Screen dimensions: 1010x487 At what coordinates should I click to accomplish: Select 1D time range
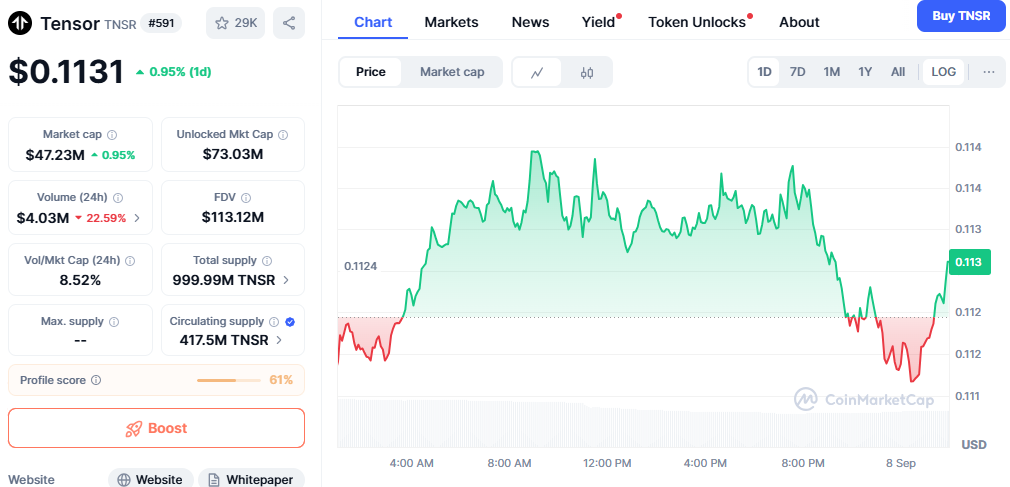click(x=765, y=72)
